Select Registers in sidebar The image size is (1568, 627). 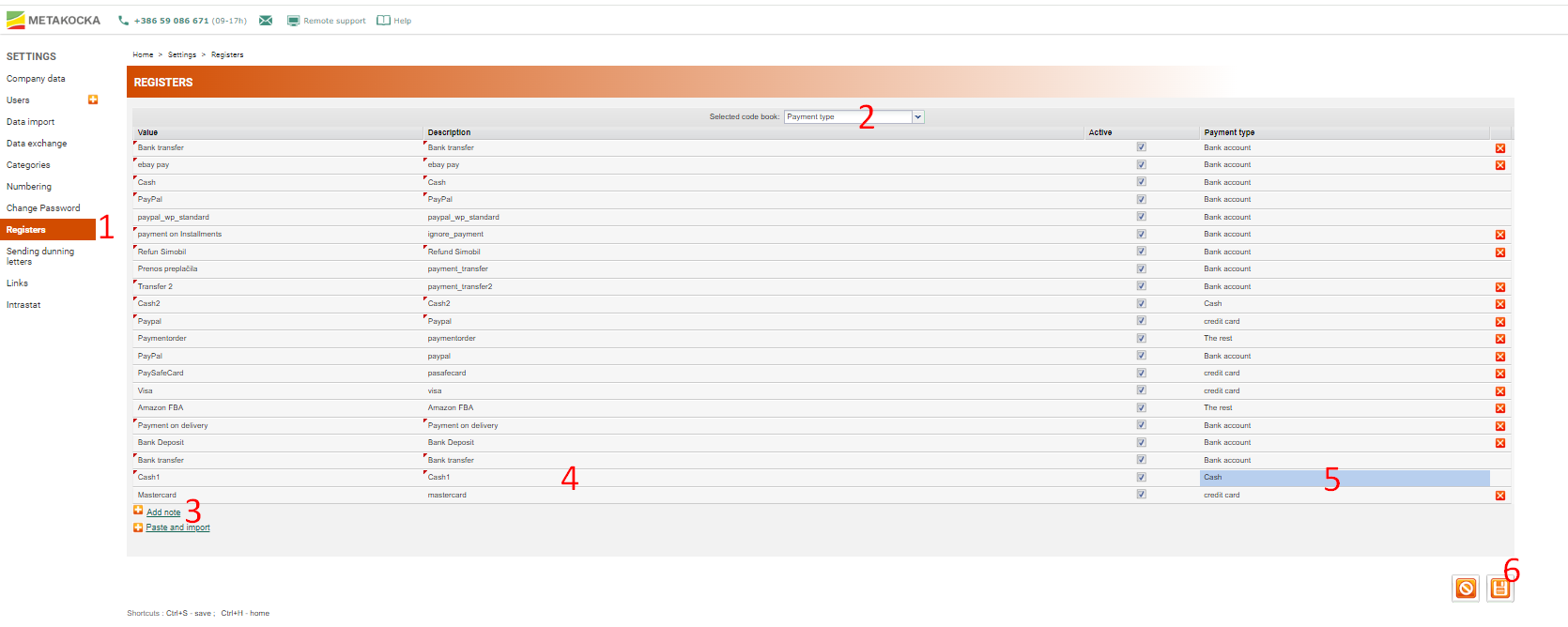click(48, 230)
